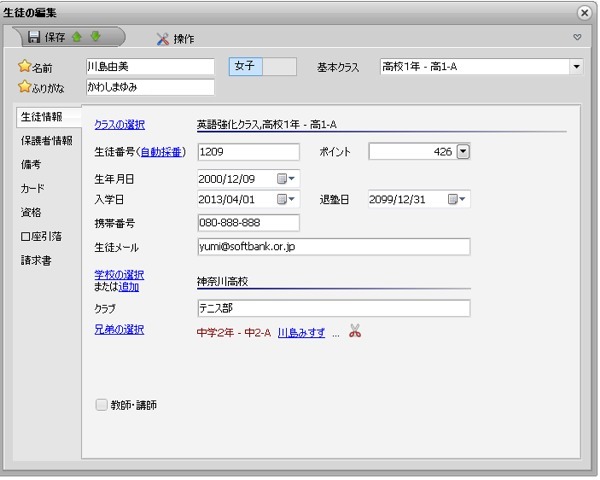Open the 退塾日 calendar picker

(458, 199)
